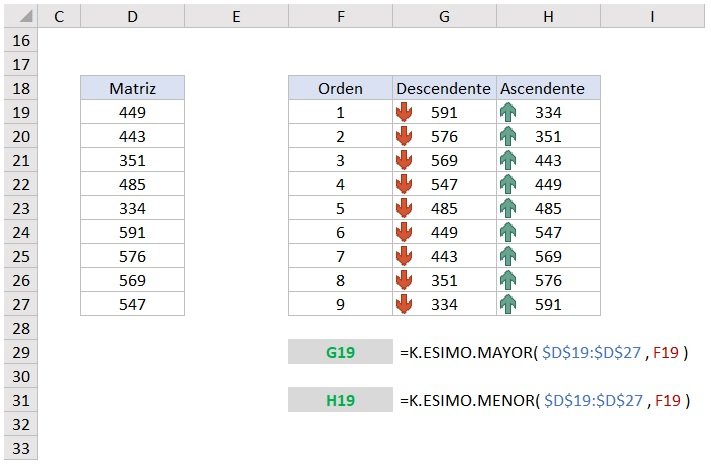This screenshot has width=711, height=466.
Task: Click the K.ESIMO.MENOR formula text
Action: (545, 400)
